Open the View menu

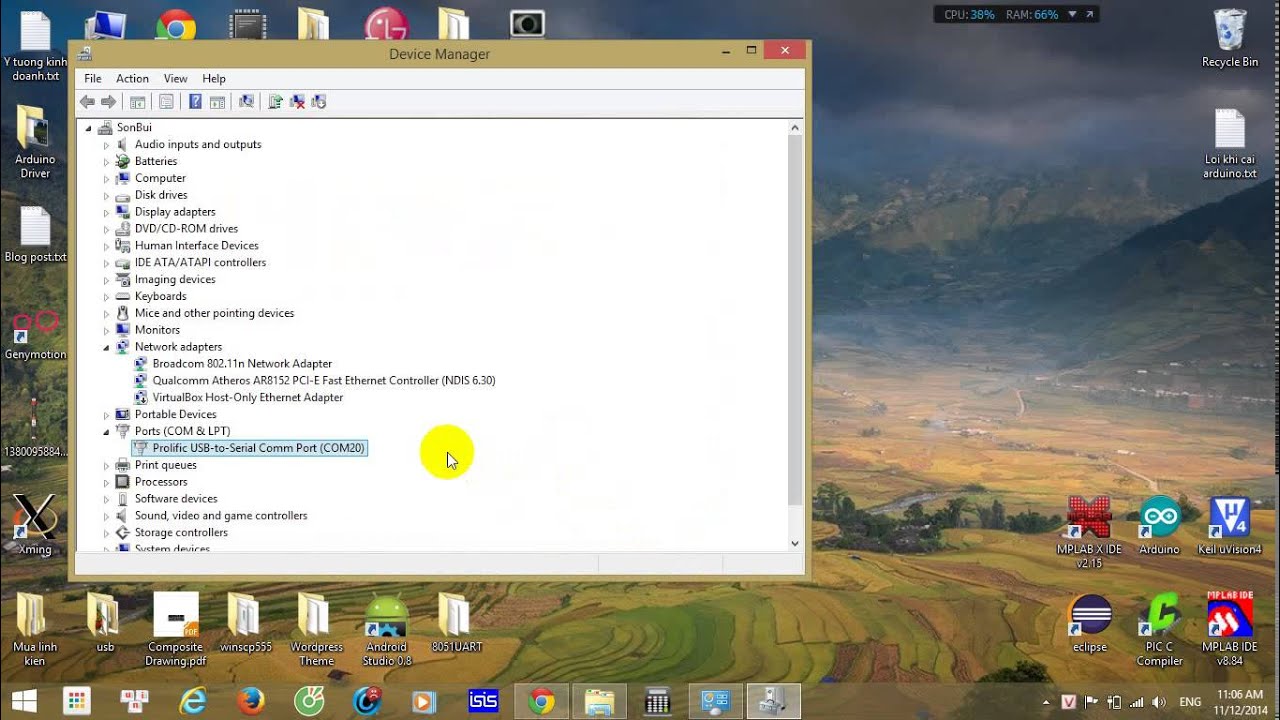pyautogui.click(x=175, y=78)
